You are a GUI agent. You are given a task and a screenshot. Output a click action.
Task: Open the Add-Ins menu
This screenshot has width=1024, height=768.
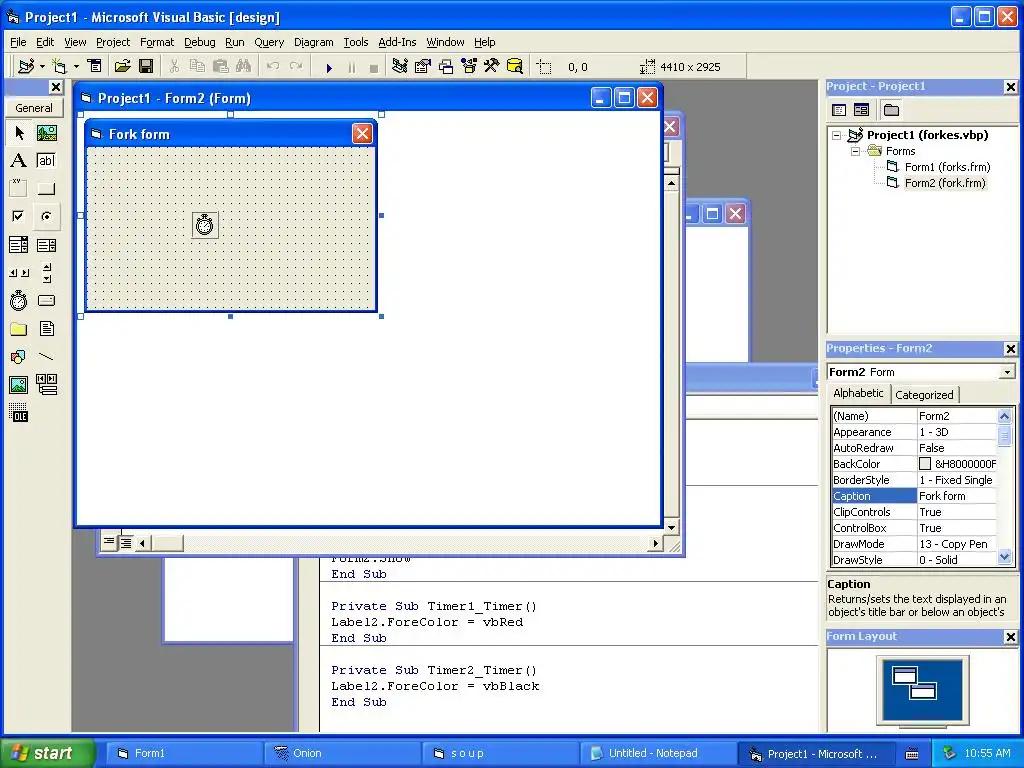[397, 42]
